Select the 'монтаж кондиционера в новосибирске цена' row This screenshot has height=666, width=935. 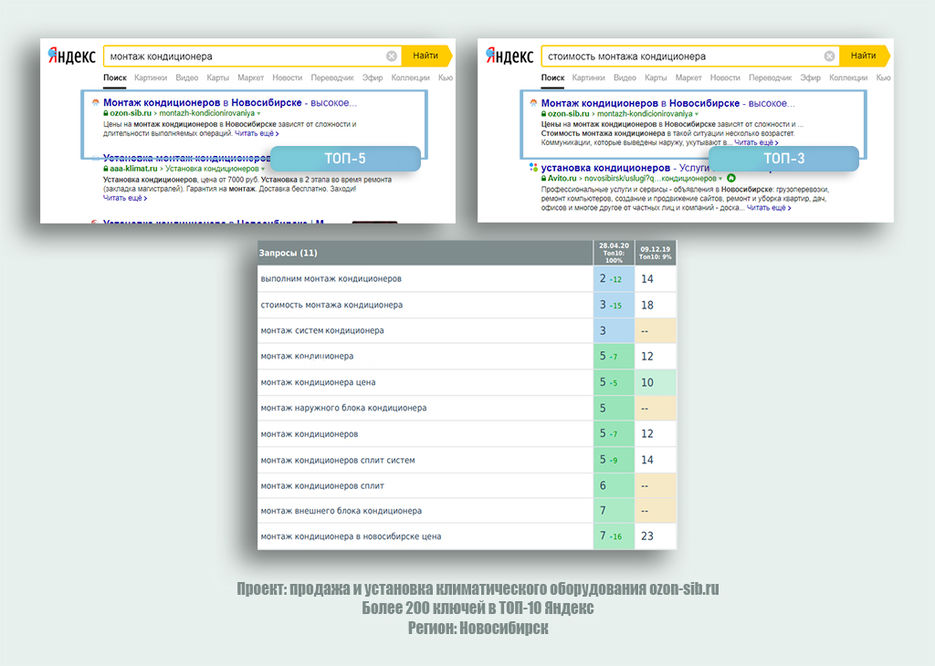tap(467, 536)
